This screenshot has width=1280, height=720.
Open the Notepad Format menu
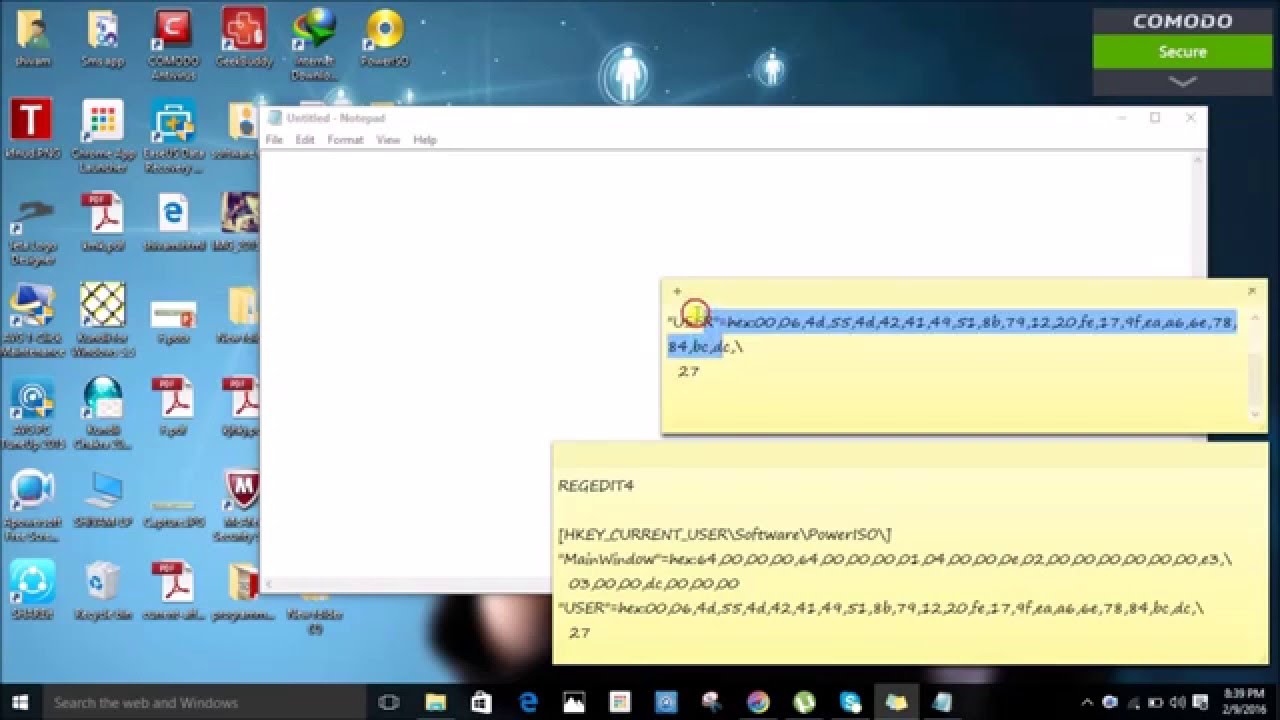[345, 140]
